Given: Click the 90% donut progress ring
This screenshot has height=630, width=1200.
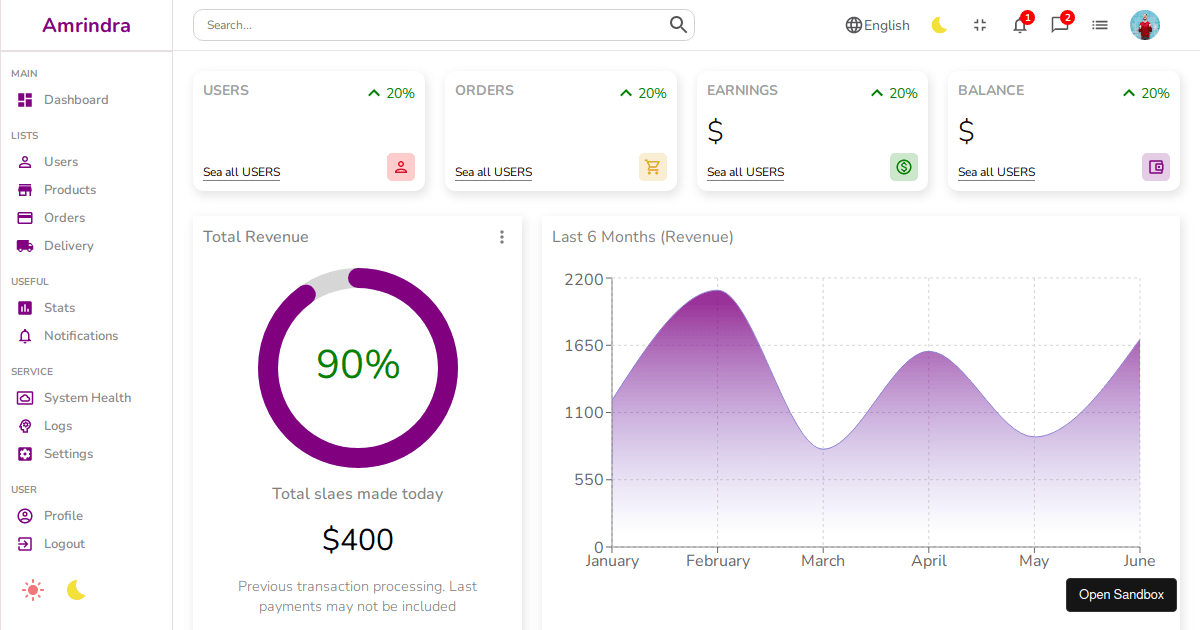Looking at the screenshot, I should click(358, 366).
